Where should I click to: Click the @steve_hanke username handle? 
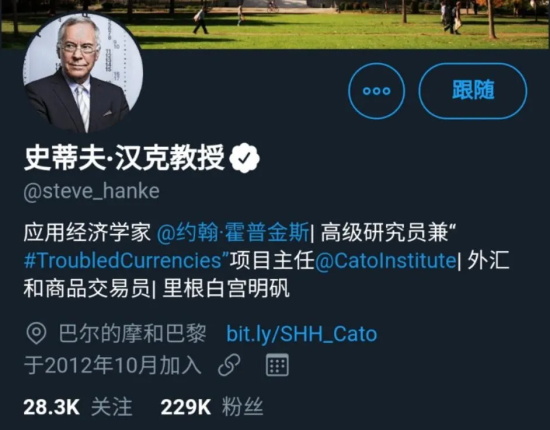coord(91,192)
